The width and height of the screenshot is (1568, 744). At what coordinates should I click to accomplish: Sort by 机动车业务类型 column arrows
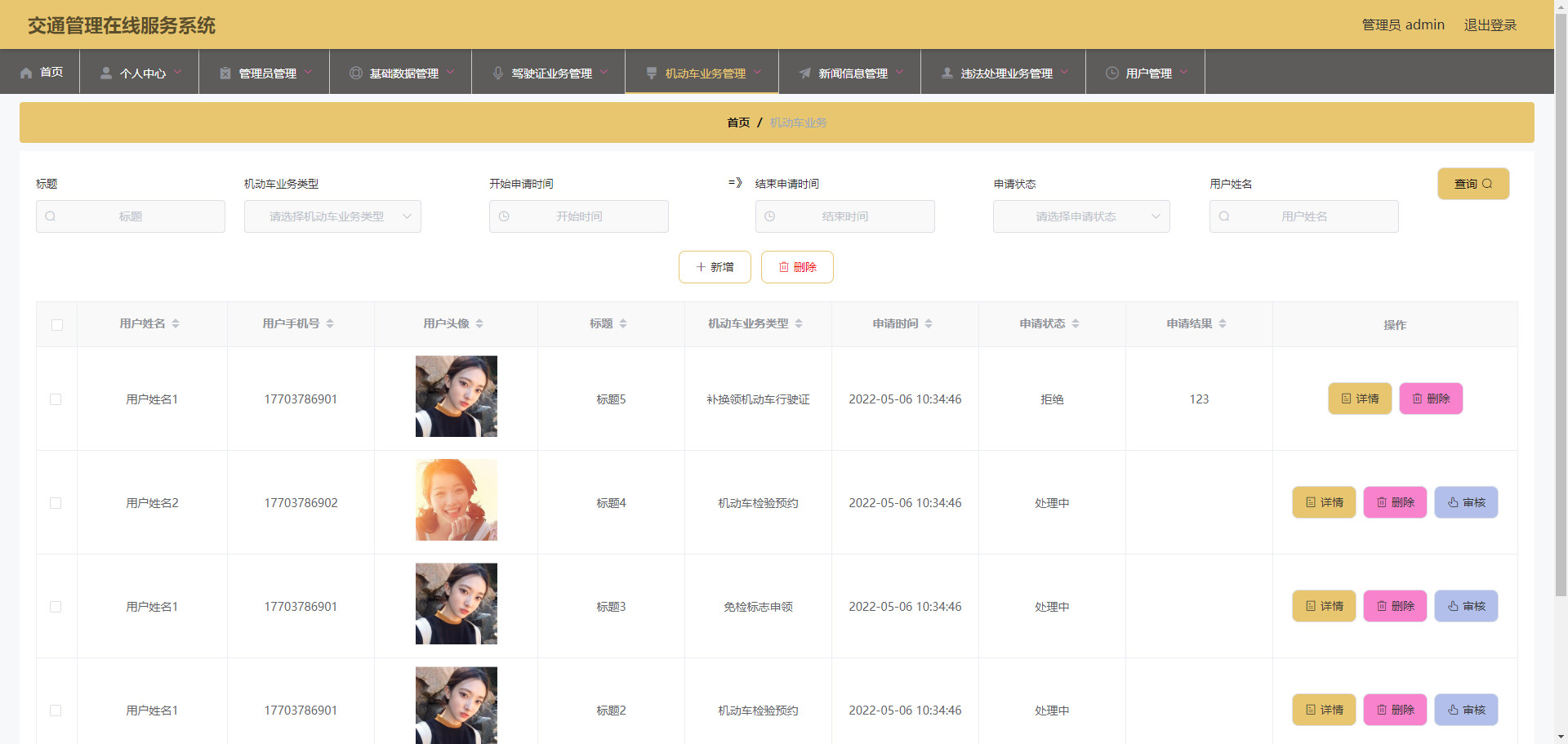[x=799, y=323]
